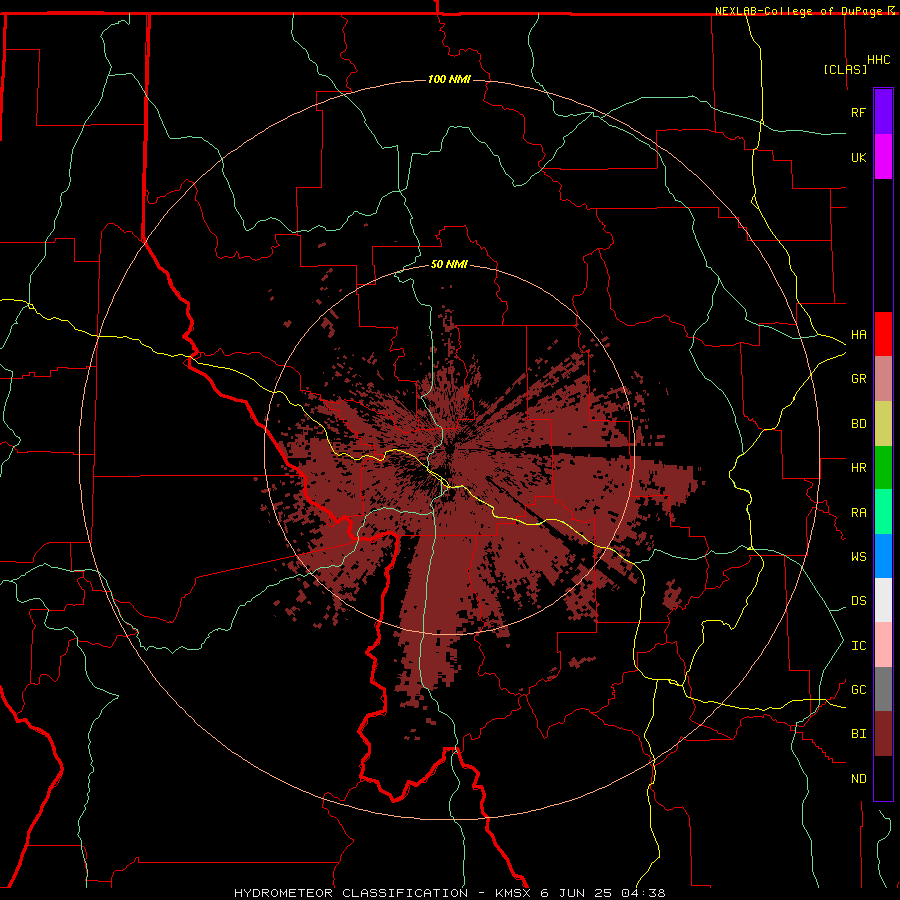Click the WS legend label
The height and width of the screenshot is (900, 900).
pyautogui.click(x=858, y=557)
